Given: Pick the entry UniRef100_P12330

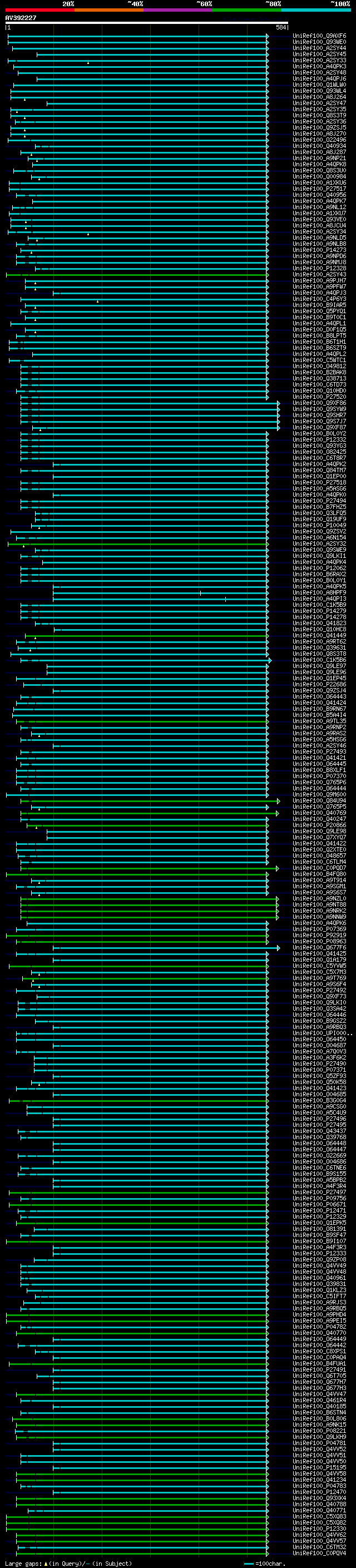Looking at the screenshot, I should pos(319,1529).
